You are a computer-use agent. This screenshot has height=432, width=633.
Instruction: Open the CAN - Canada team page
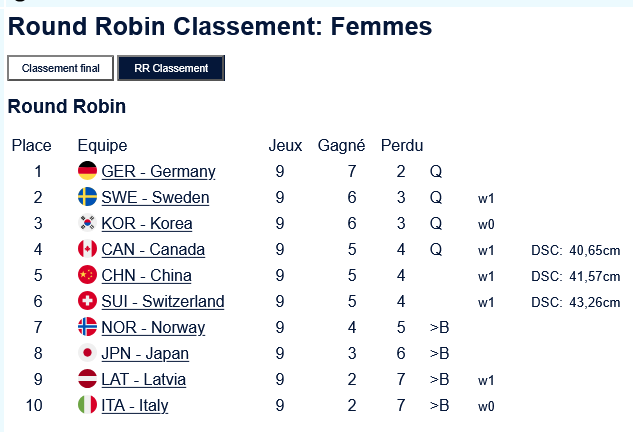click(153, 250)
